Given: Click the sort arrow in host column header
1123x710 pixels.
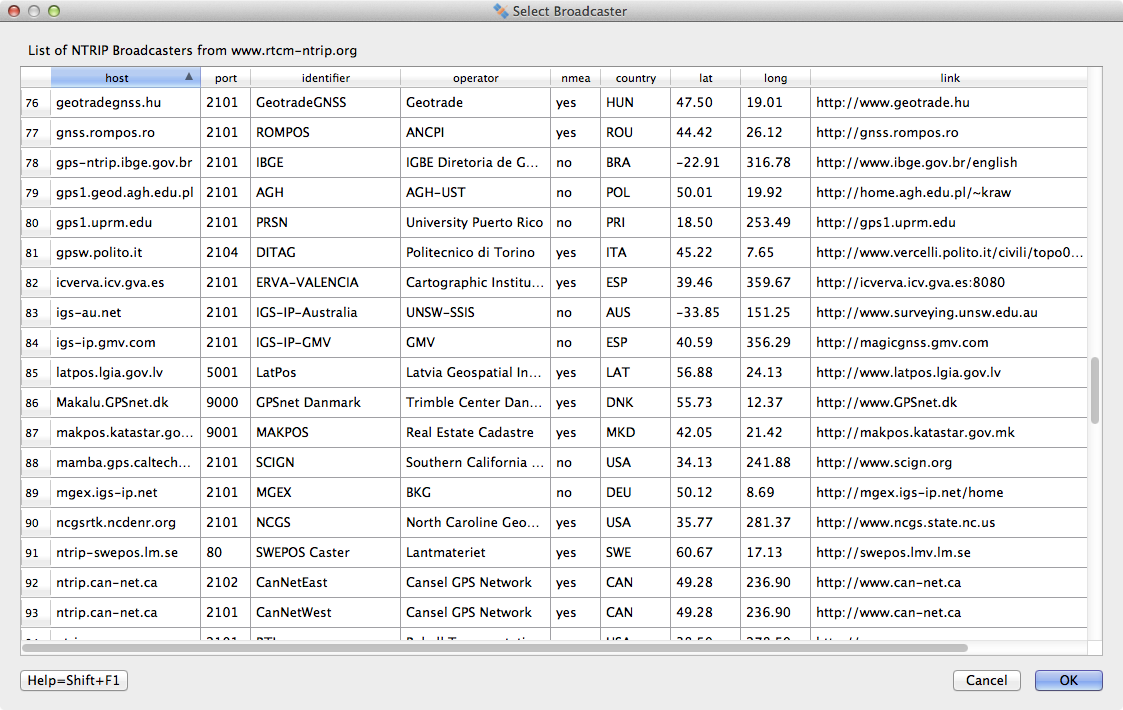Looking at the screenshot, I should pyautogui.click(x=189, y=77).
